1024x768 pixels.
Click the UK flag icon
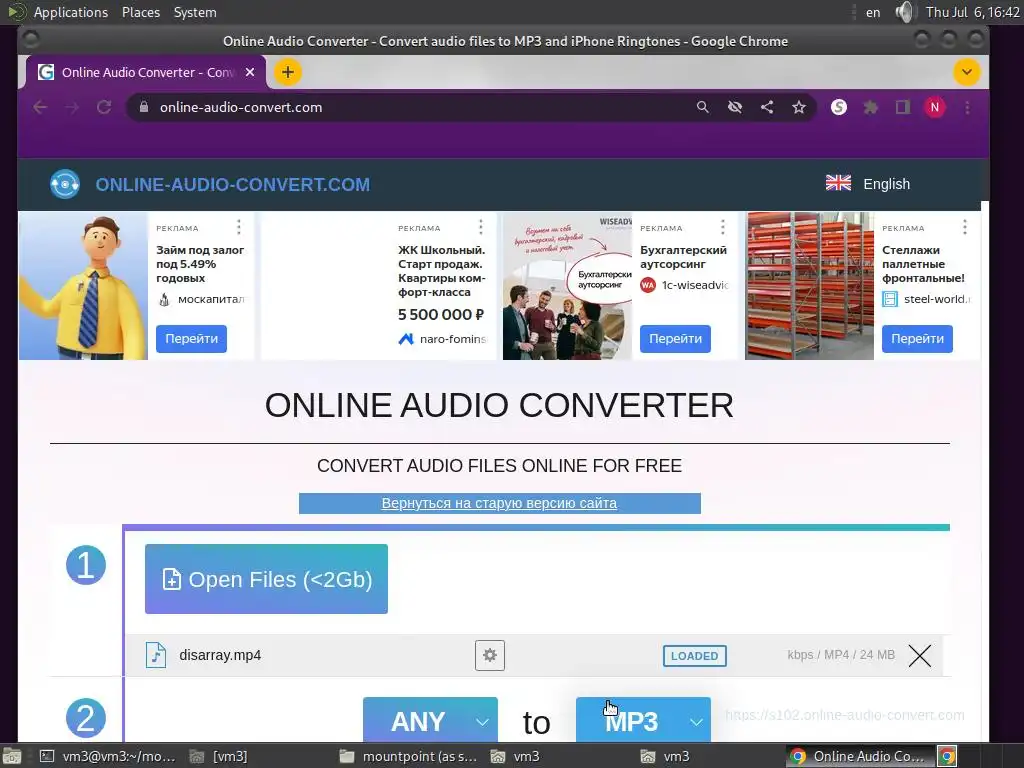tap(839, 183)
